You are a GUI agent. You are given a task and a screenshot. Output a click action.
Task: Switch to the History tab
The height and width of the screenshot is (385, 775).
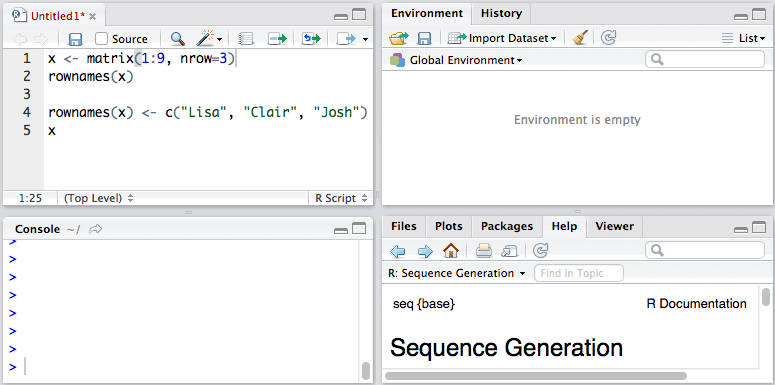501,13
